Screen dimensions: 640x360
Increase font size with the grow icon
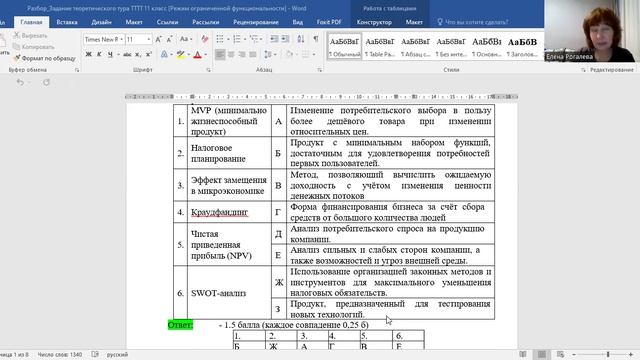pyautogui.click(x=159, y=39)
